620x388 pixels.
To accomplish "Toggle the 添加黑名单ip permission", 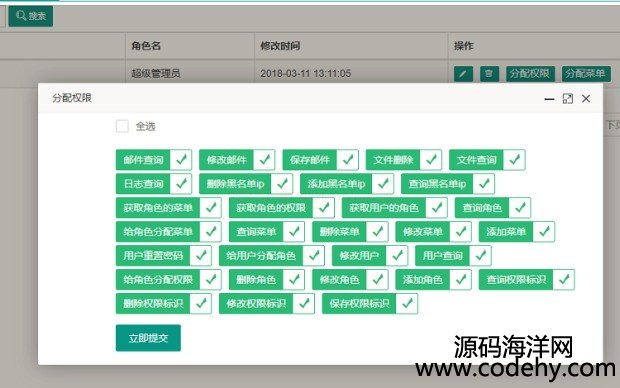I will [347, 184].
